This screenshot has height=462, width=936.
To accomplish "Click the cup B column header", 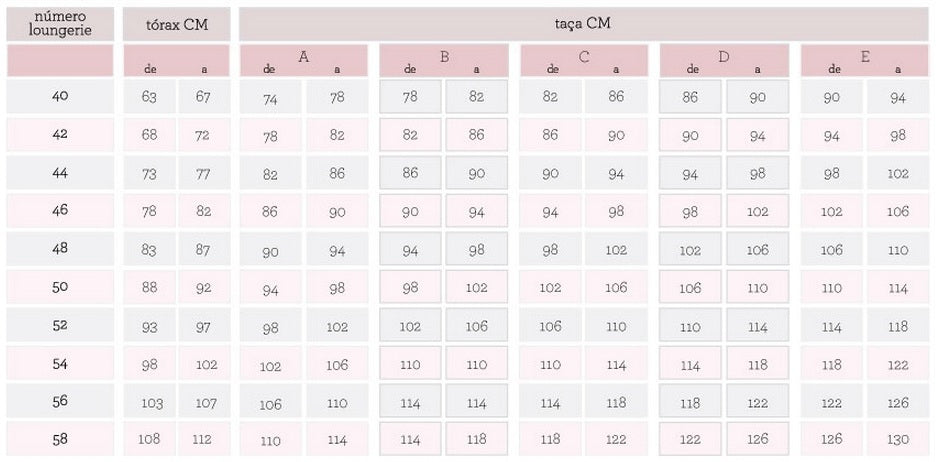I will 444,61.
